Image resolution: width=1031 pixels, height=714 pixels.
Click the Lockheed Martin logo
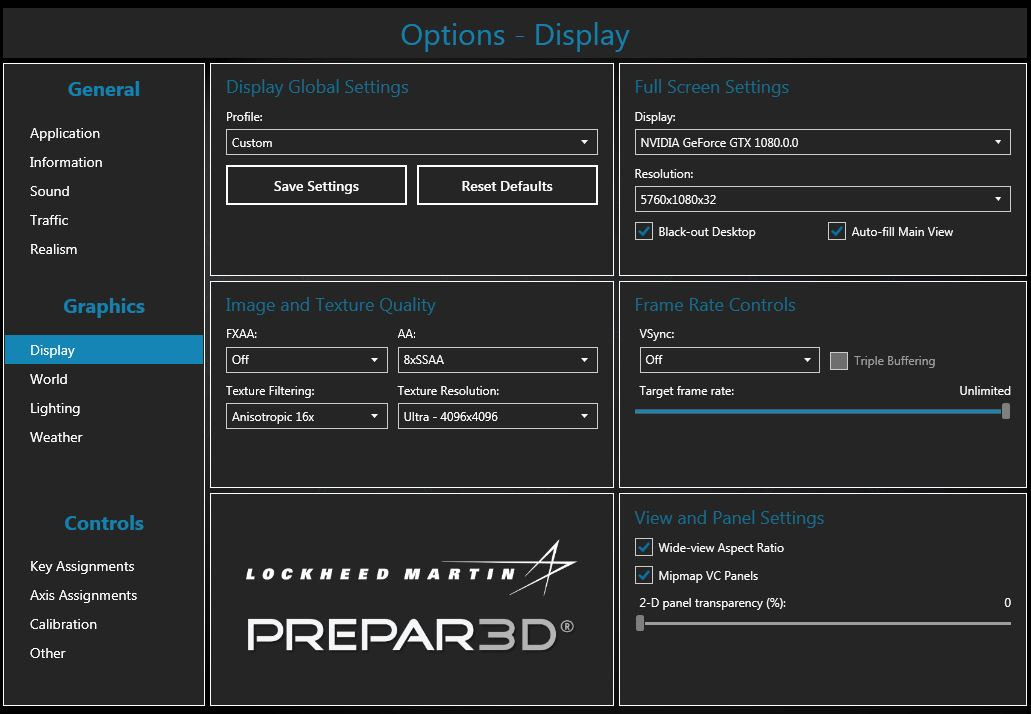[410, 569]
